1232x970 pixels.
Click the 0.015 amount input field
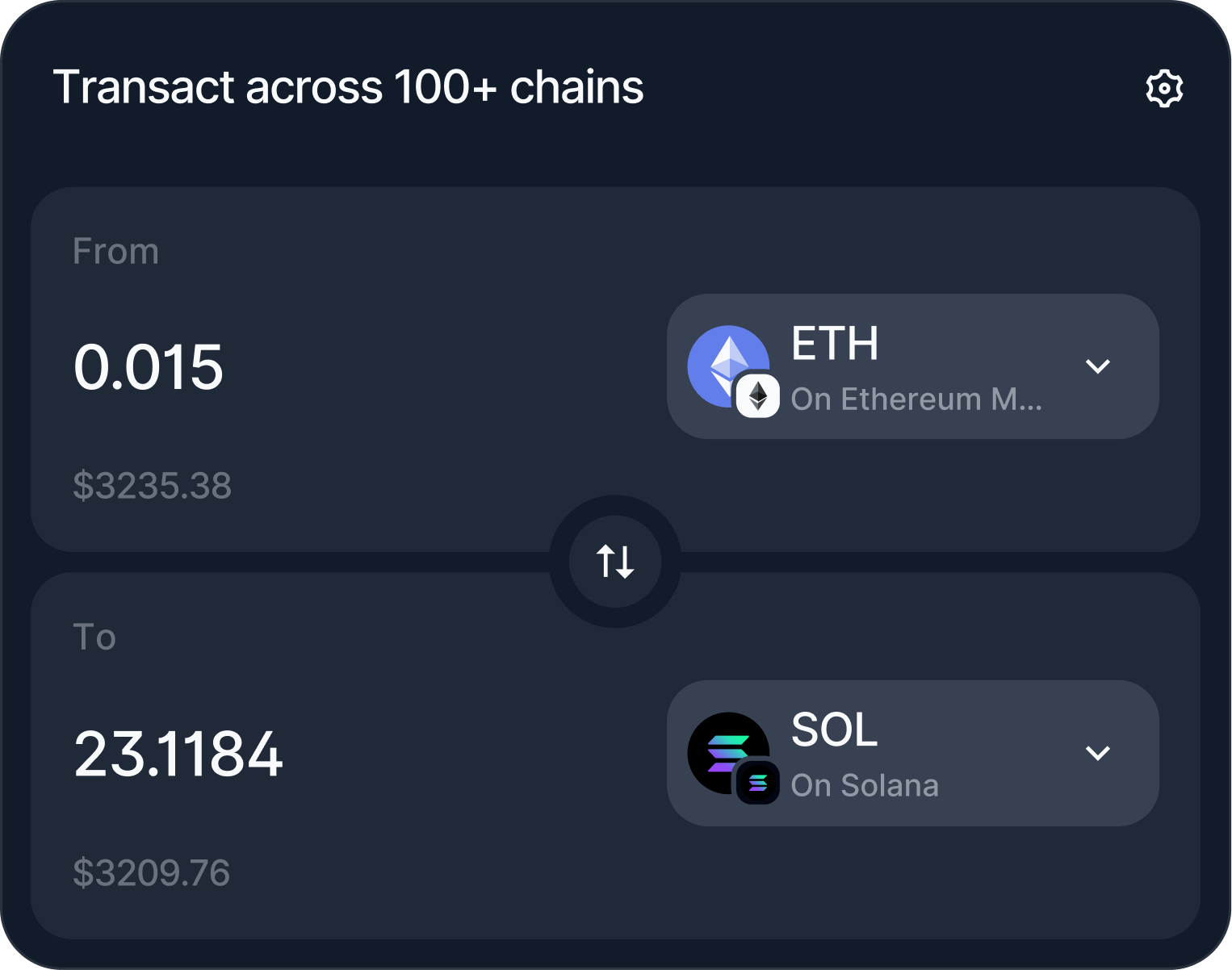(148, 367)
